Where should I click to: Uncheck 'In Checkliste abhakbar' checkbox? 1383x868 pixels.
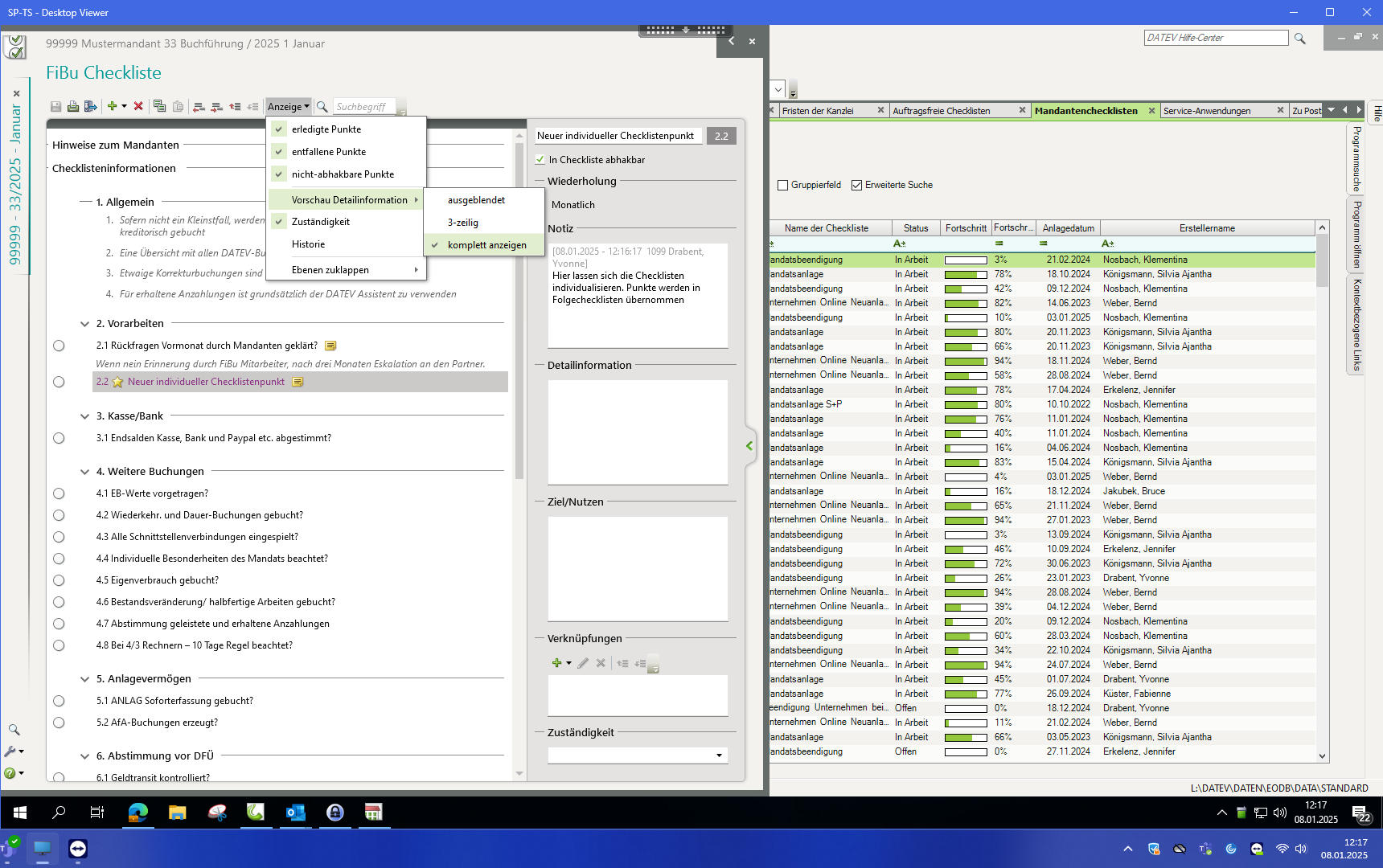(x=540, y=160)
